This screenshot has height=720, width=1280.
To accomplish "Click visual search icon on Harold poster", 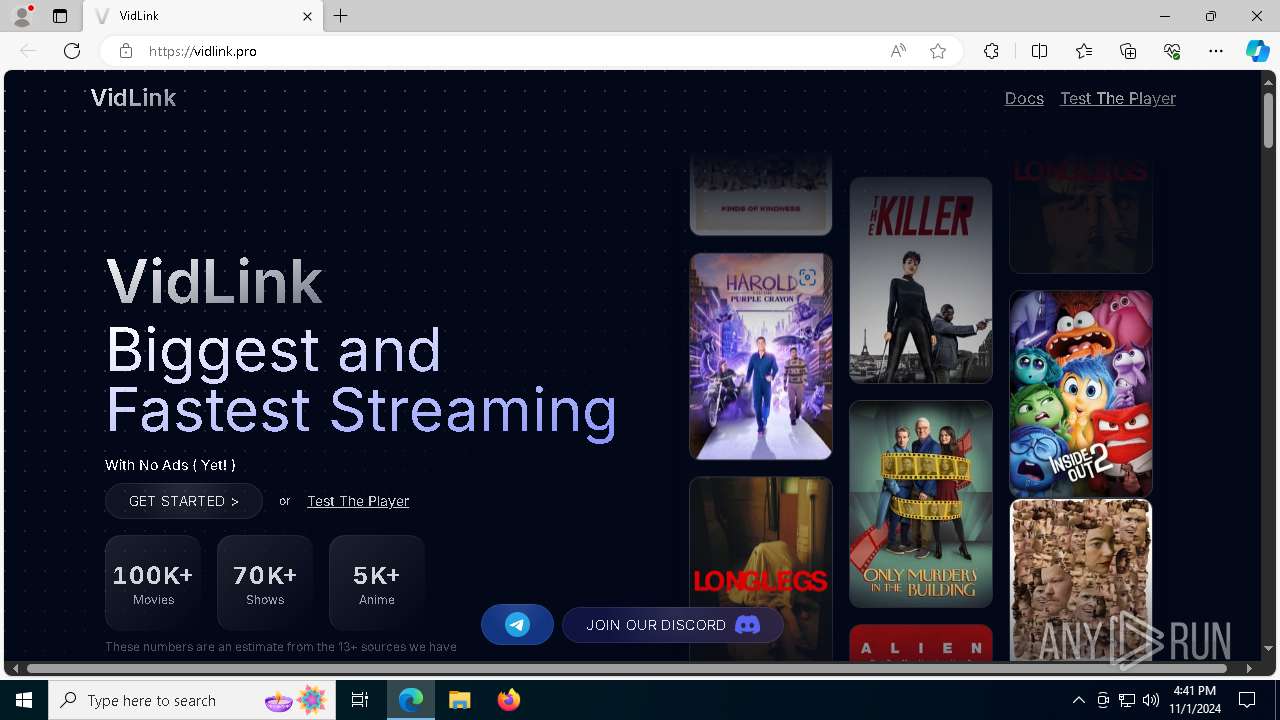I will coord(807,277).
